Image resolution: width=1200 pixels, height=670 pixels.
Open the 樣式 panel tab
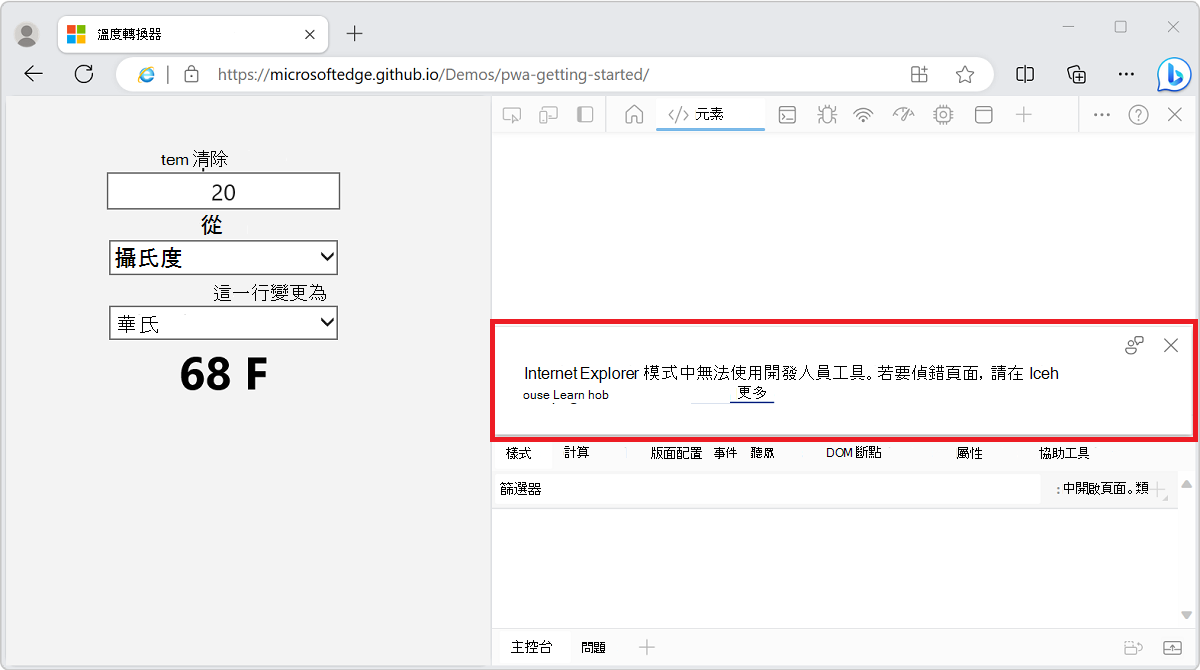(519, 452)
